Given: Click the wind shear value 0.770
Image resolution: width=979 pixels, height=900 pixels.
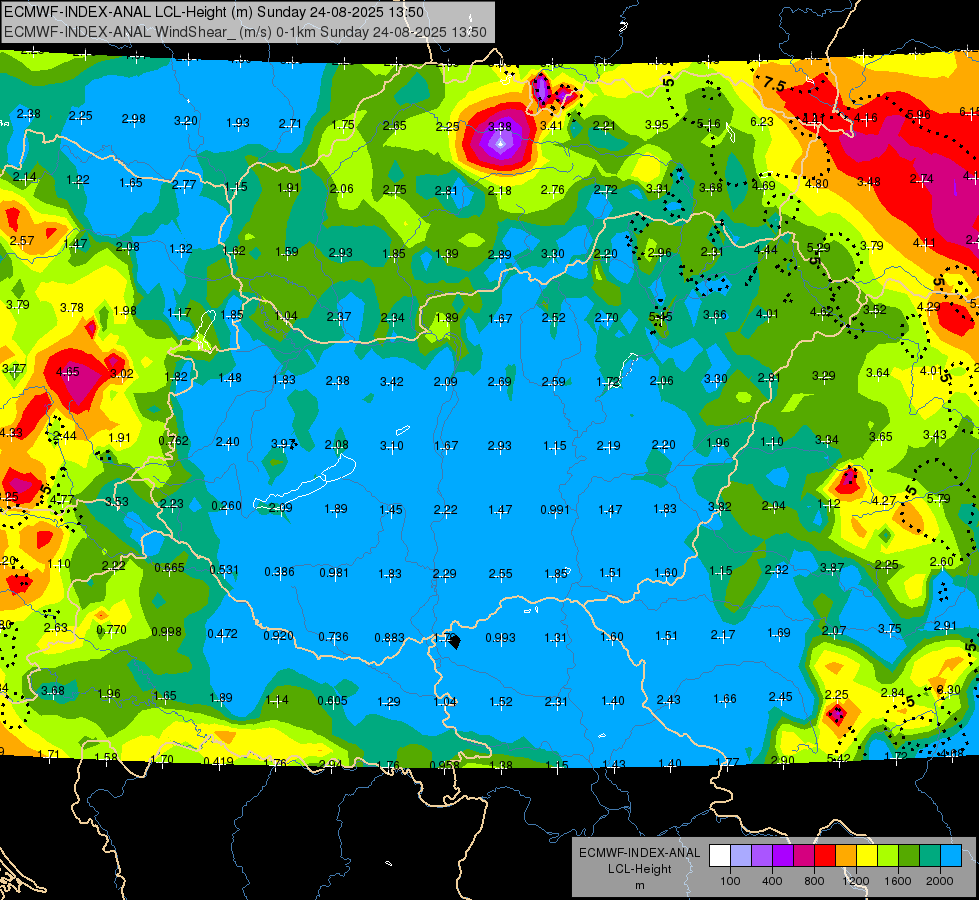Looking at the screenshot, I should point(112,630).
